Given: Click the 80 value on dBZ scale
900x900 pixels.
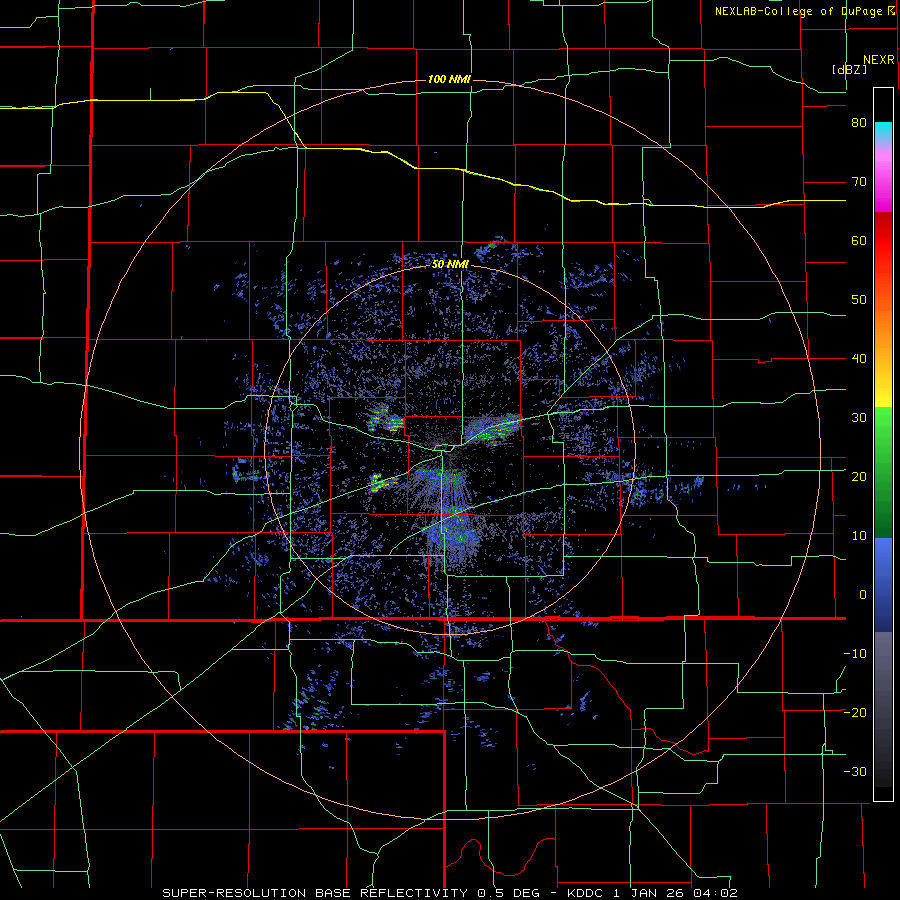Looking at the screenshot, I should [859, 123].
